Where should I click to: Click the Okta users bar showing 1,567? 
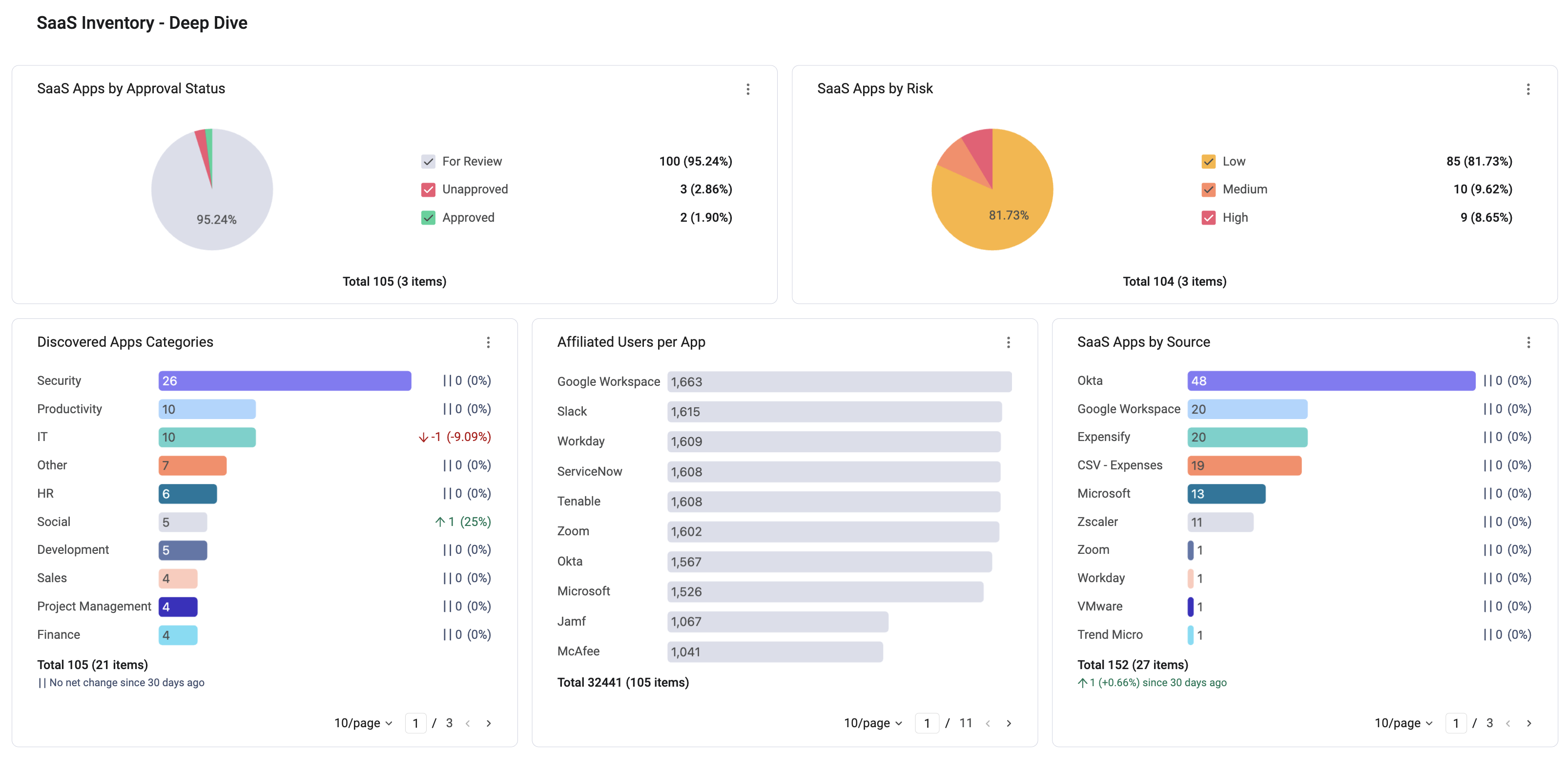(830, 562)
